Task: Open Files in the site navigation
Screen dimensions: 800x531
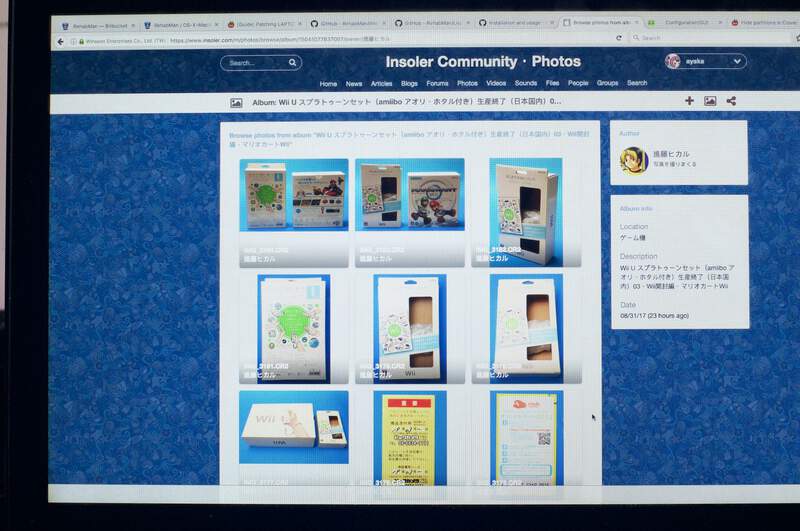Action: [552, 83]
